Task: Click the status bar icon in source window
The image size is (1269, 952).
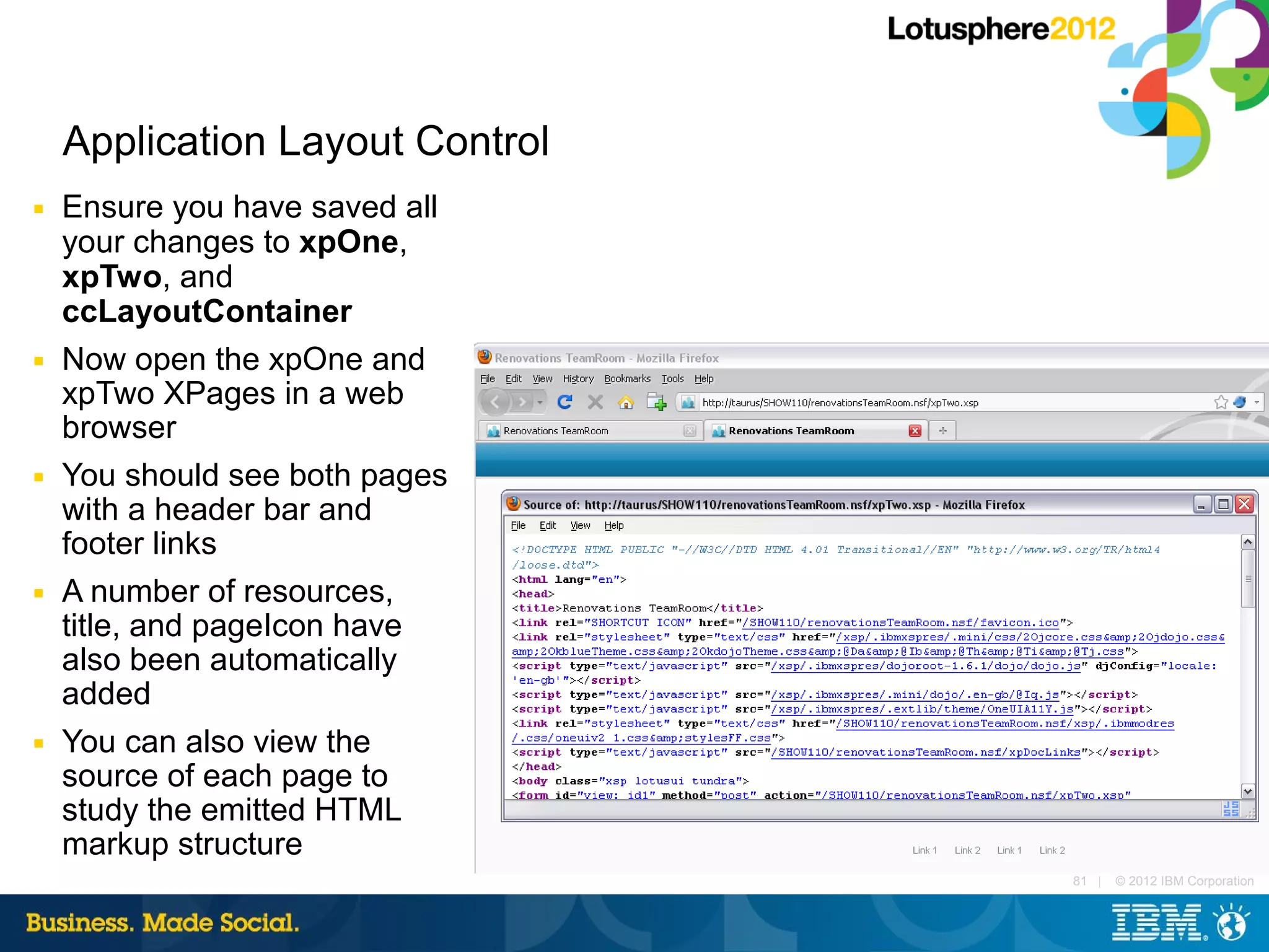Action: (x=1231, y=808)
